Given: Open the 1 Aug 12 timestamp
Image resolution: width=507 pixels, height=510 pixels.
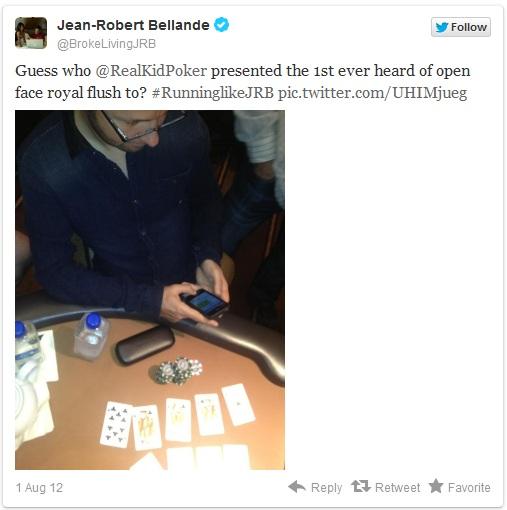Looking at the screenshot, I should pyautogui.click(x=39, y=488).
